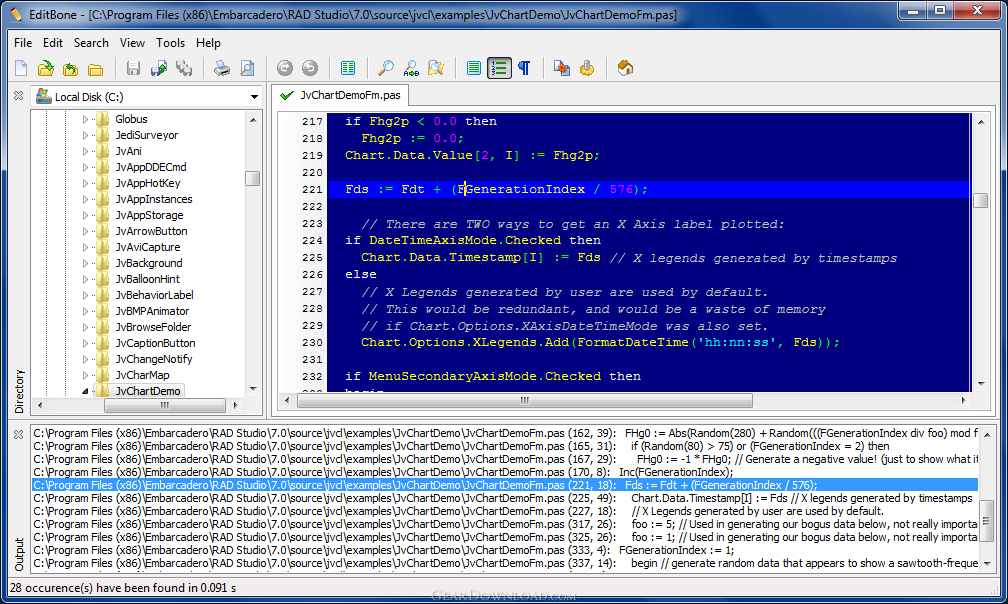Open the File menu

coord(23,43)
